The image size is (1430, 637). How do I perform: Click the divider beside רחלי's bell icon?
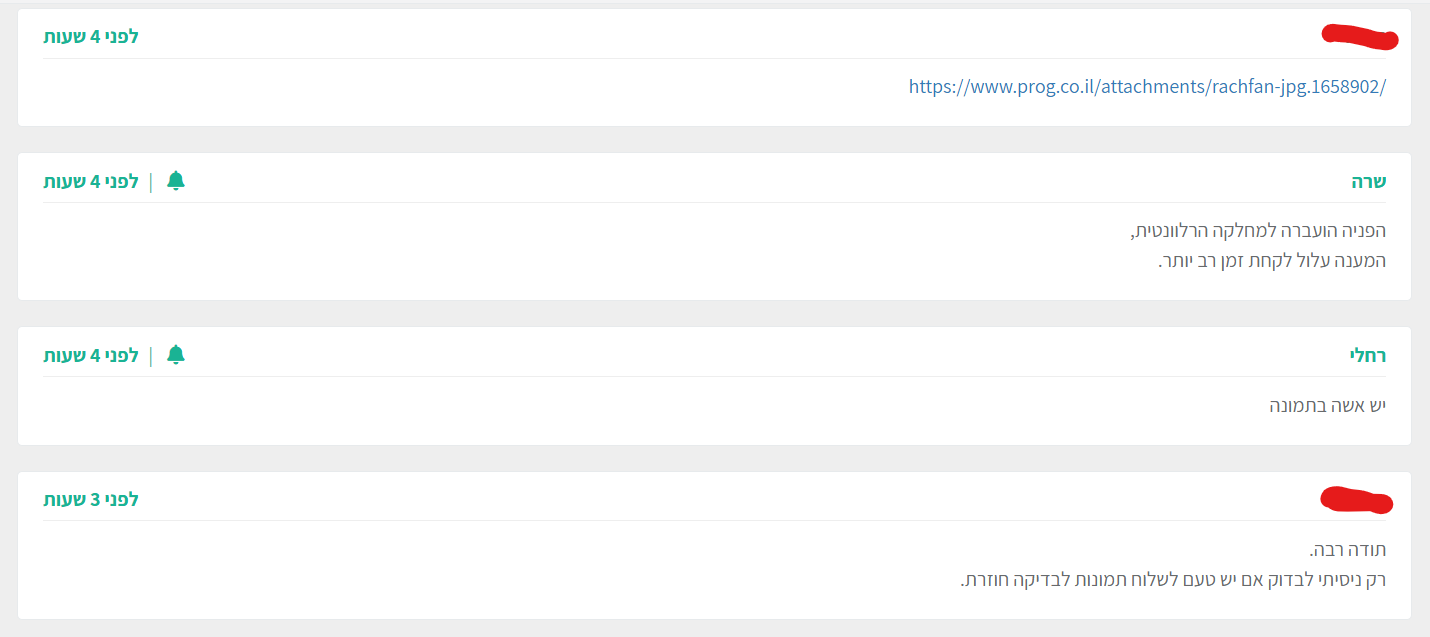coord(151,355)
